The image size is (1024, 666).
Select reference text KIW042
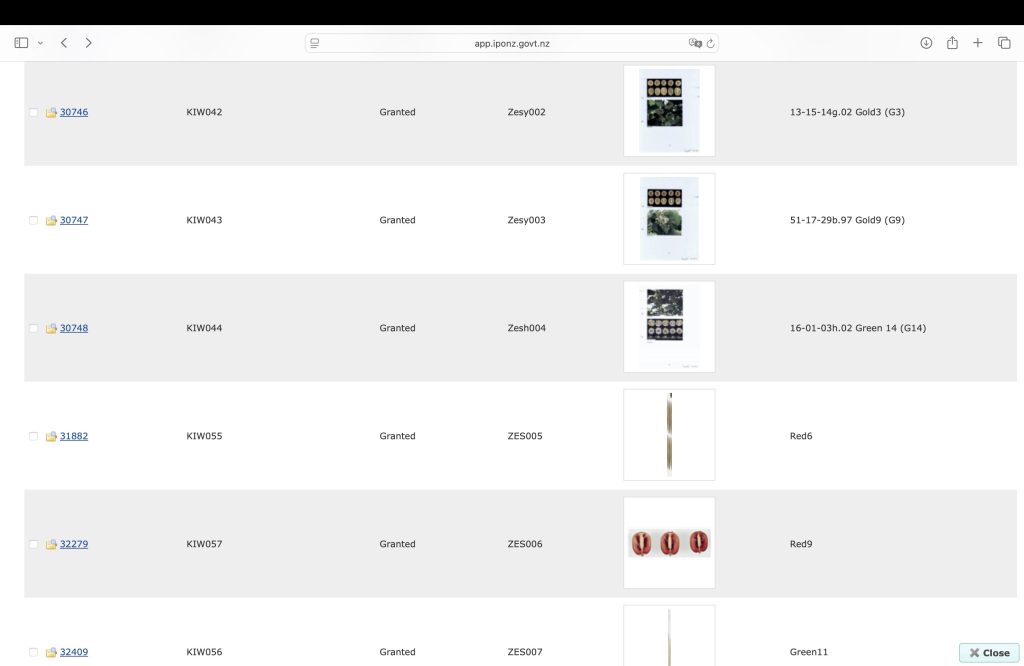tap(204, 112)
